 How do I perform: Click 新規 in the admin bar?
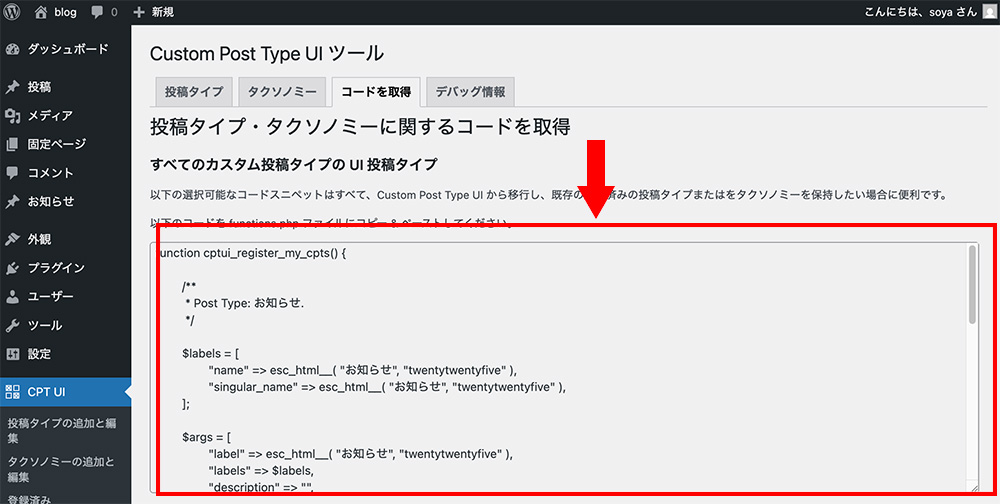pyautogui.click(x=163, y=12)
